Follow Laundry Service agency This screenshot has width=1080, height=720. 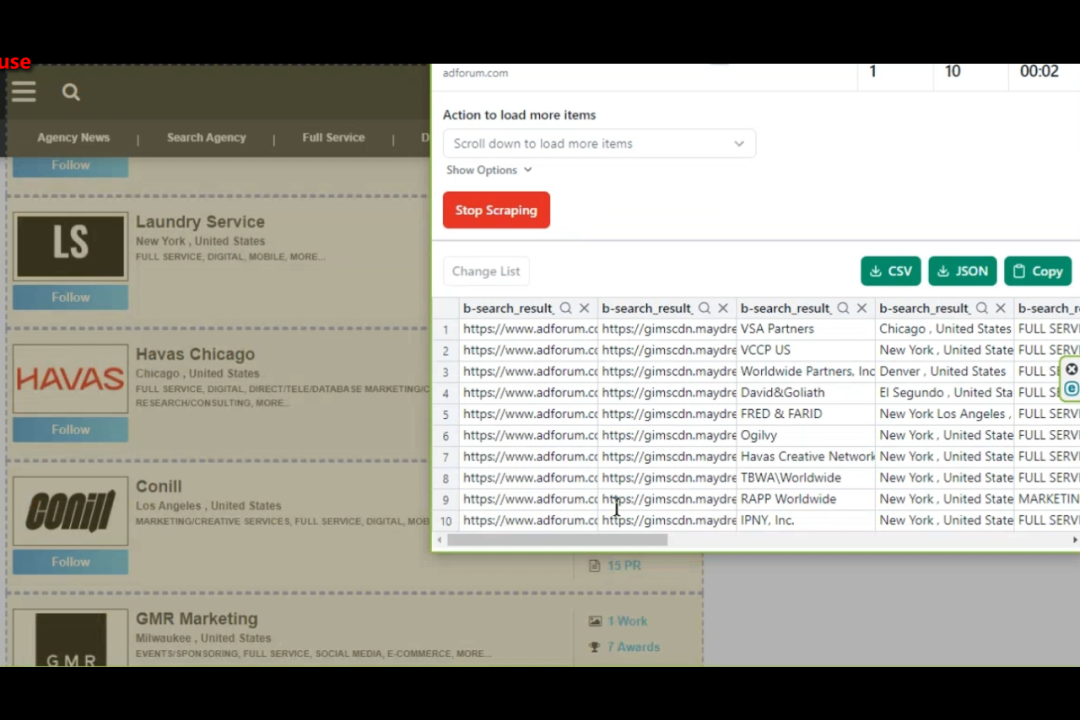(70, 298)
